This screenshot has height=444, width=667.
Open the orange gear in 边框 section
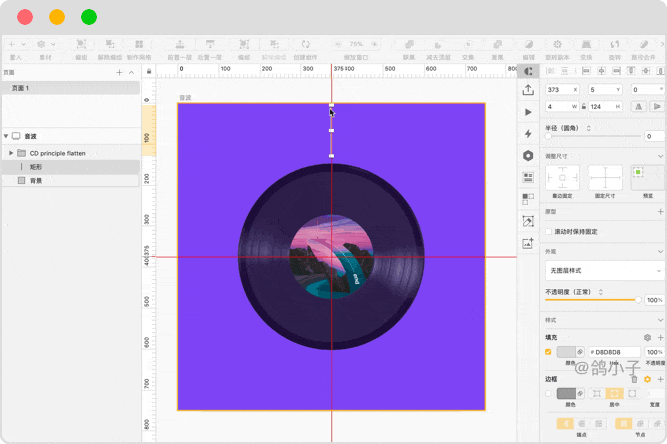click(x=647, y=379)
